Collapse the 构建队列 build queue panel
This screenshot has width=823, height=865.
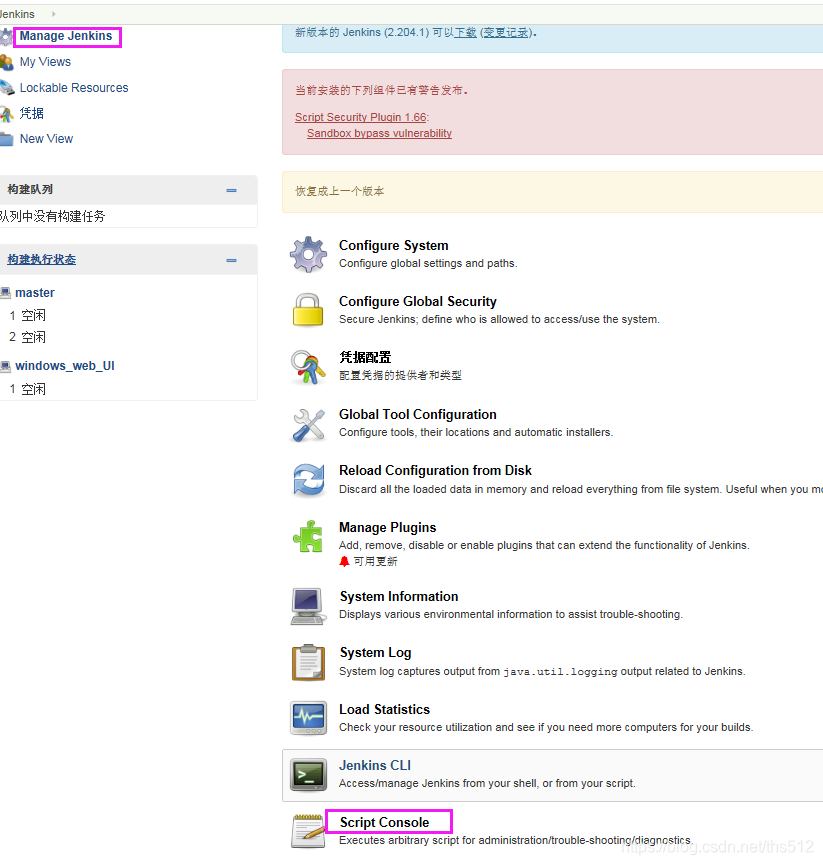point(232,190)
